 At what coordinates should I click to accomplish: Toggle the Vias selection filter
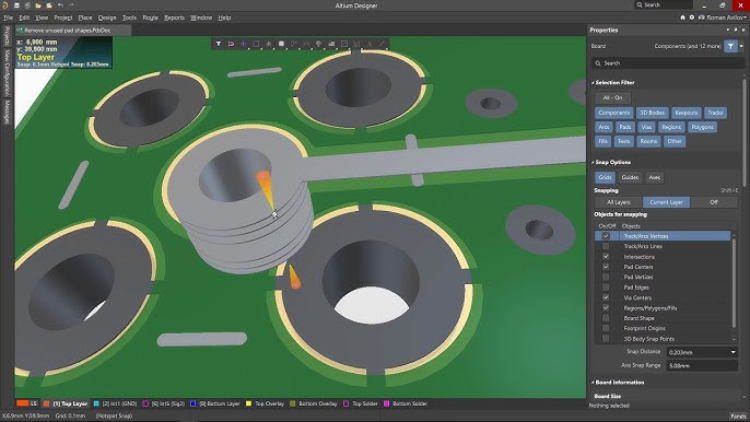click(x=647, y=127)
